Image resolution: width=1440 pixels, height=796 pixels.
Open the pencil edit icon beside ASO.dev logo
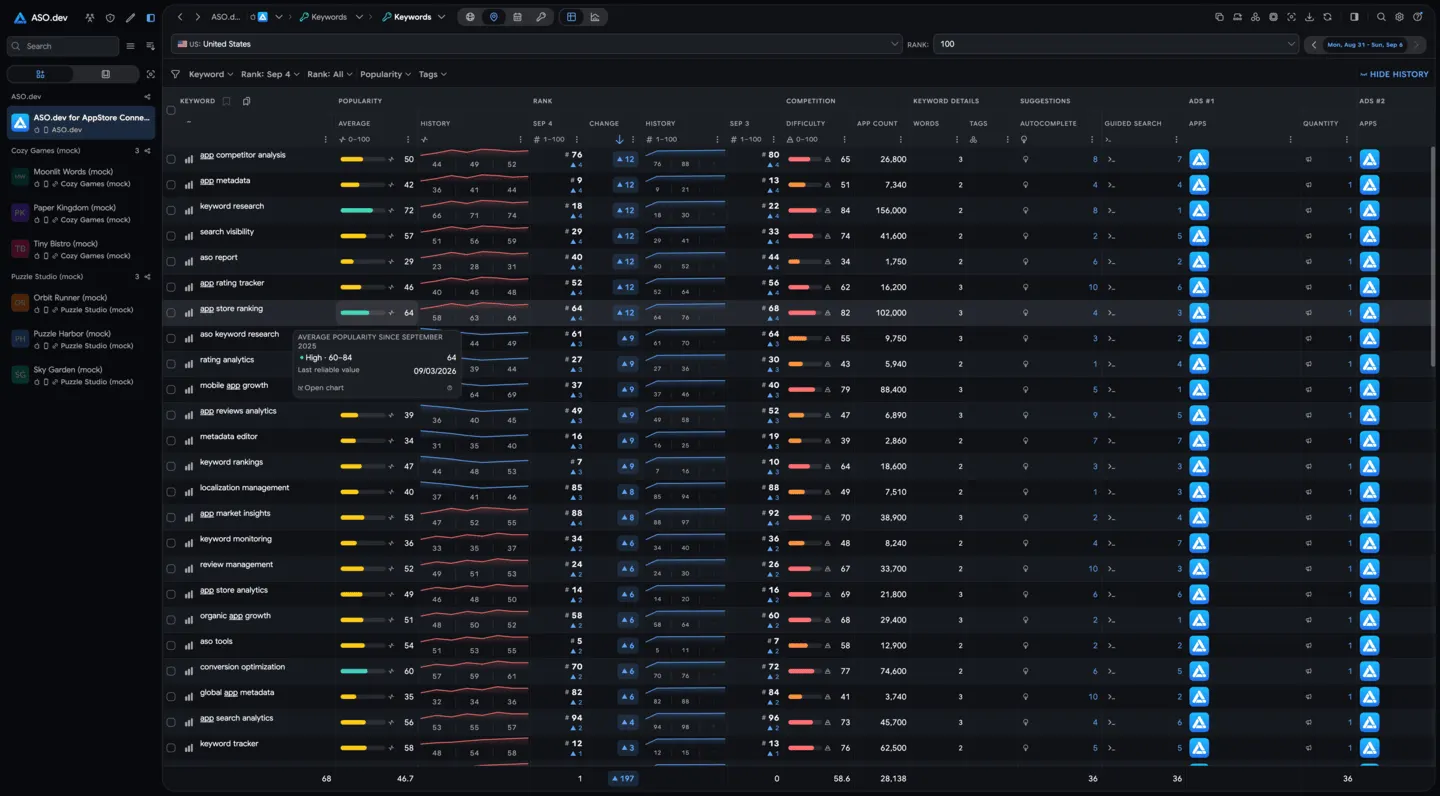tap(130, 17)
